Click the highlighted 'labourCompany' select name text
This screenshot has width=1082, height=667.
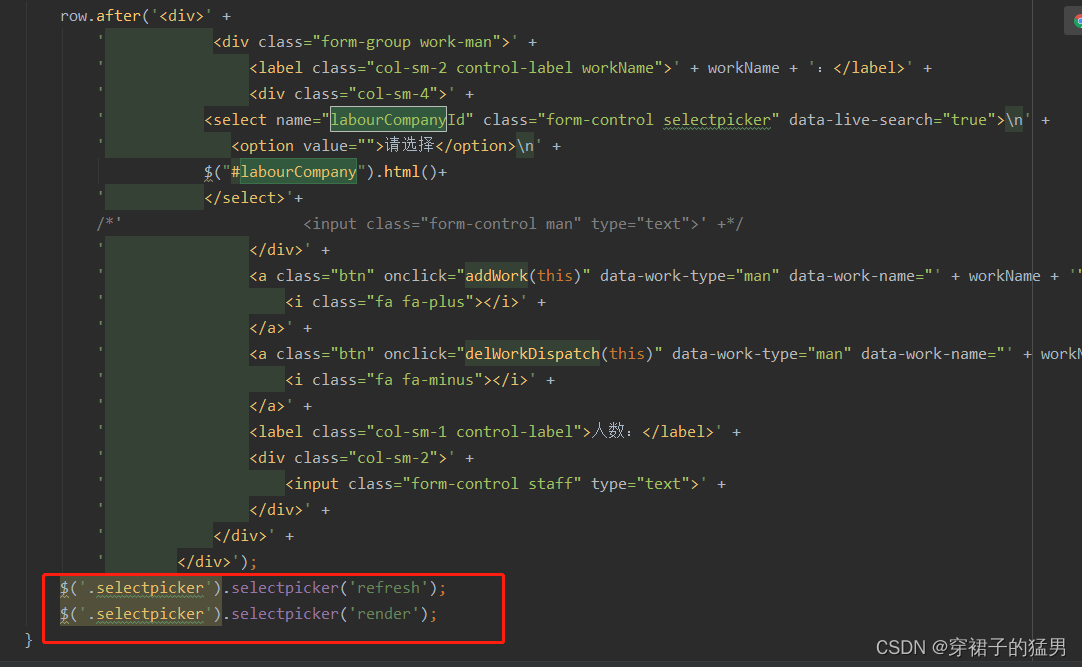click(x=388, y=119)
